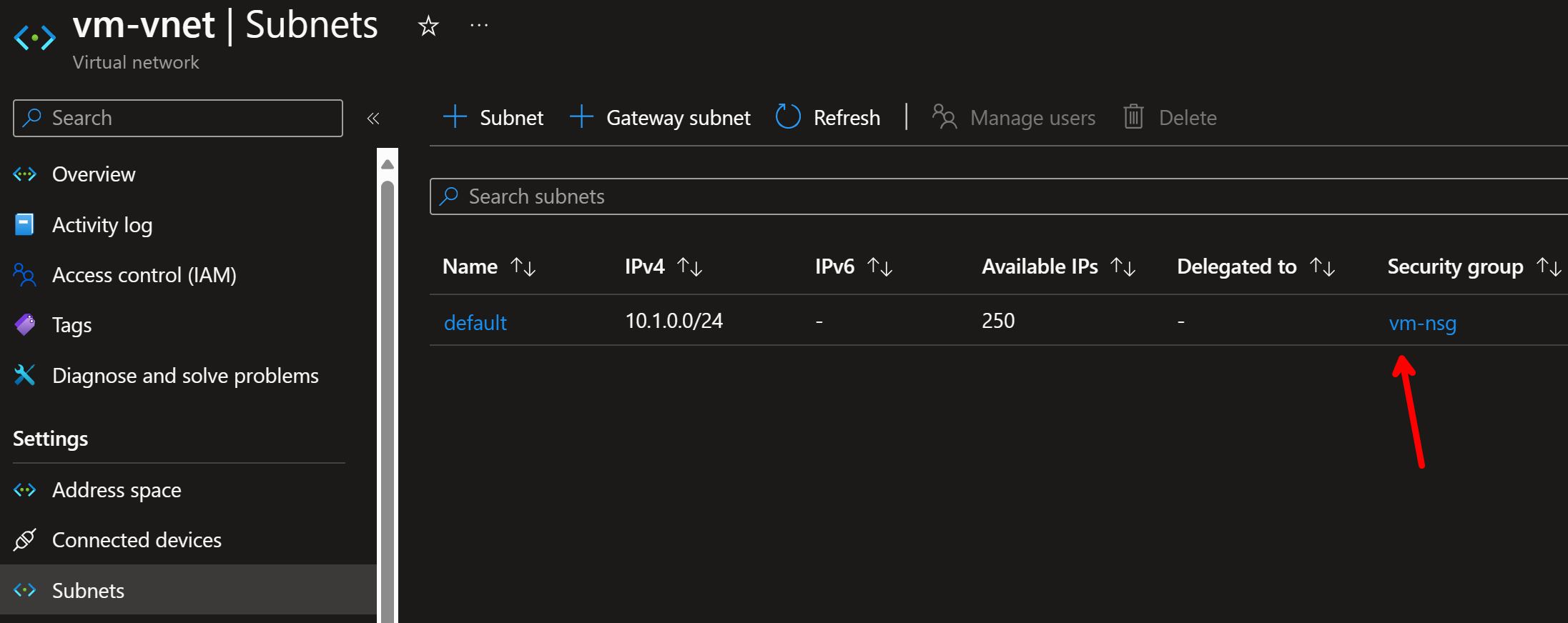Open Connected devices settings
1568x623 pixels.
pos(137,540)
